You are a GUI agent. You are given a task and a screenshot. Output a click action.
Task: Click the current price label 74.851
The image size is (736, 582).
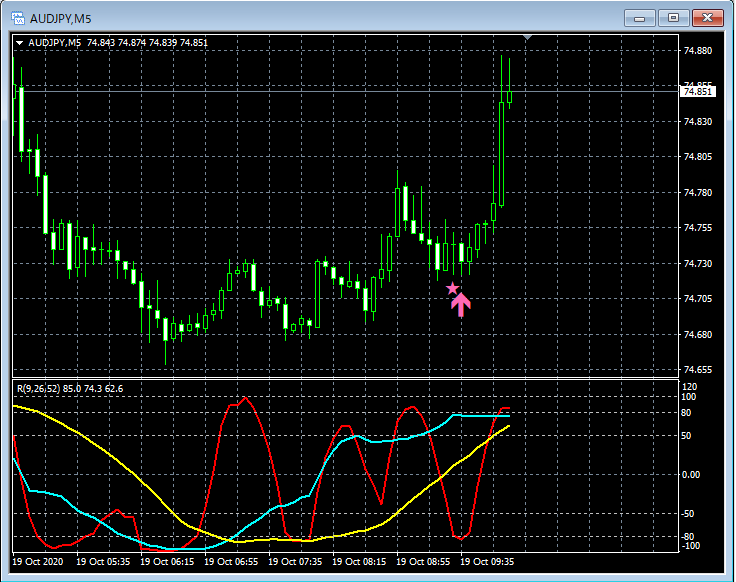(x=698, y=92)
